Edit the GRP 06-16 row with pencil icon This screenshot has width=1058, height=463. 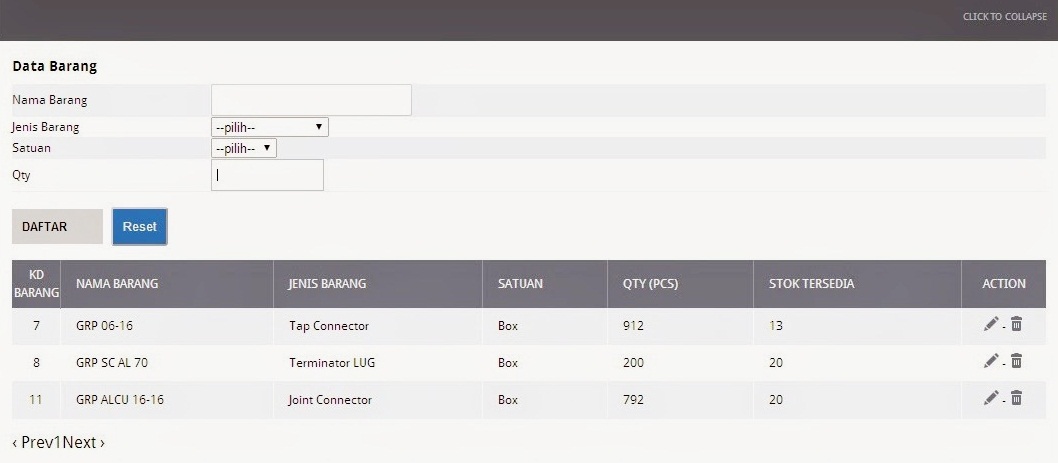coord(991,325)
